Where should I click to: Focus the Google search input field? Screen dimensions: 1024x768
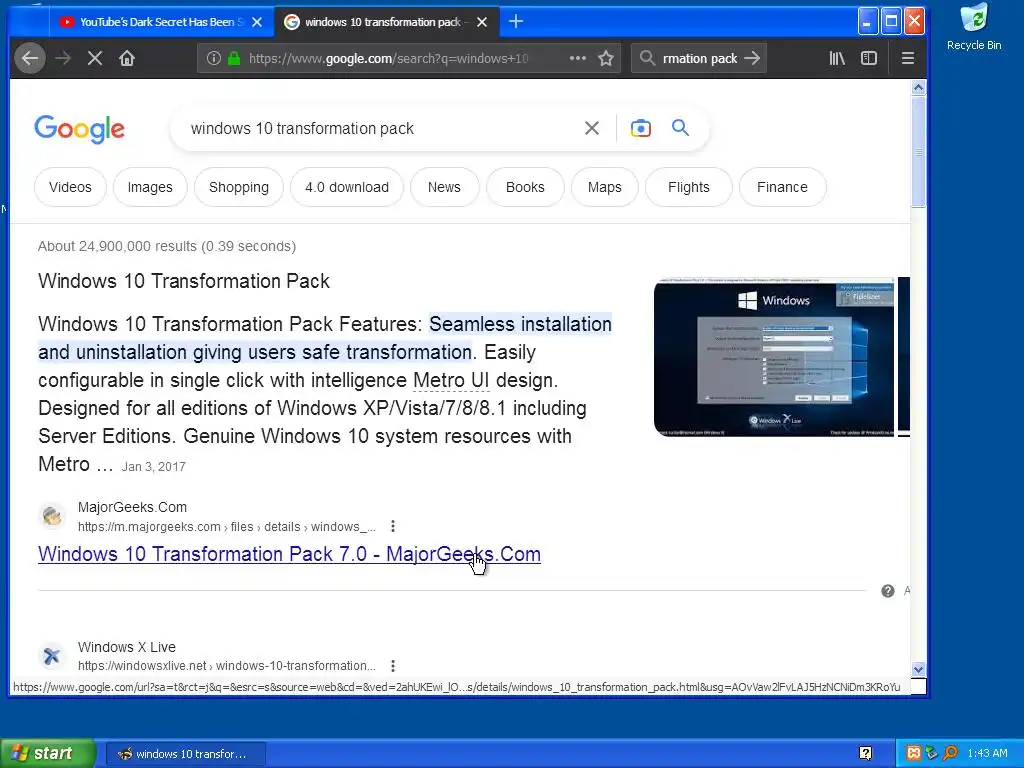point(379,129)
